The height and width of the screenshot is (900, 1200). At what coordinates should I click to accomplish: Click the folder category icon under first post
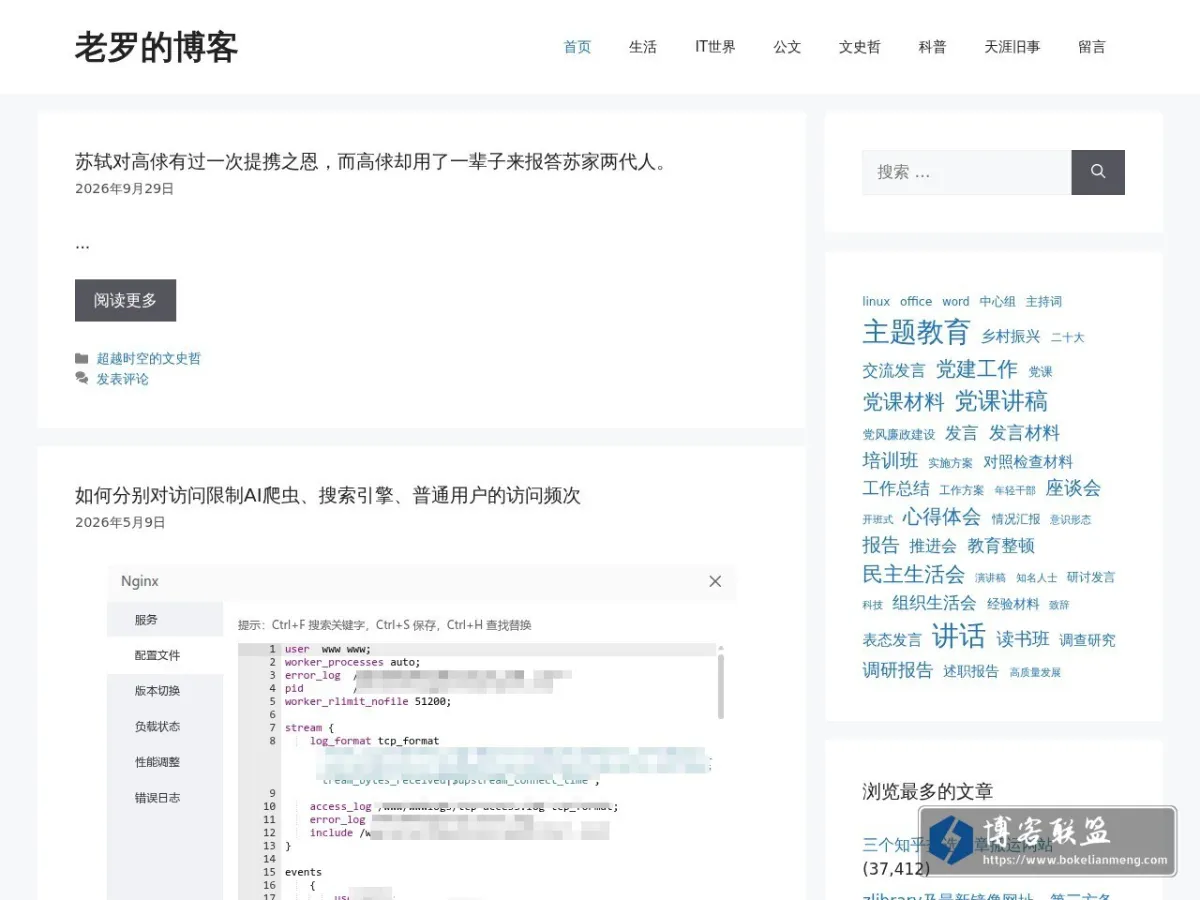pyautogui.click(x=82, y=358)
